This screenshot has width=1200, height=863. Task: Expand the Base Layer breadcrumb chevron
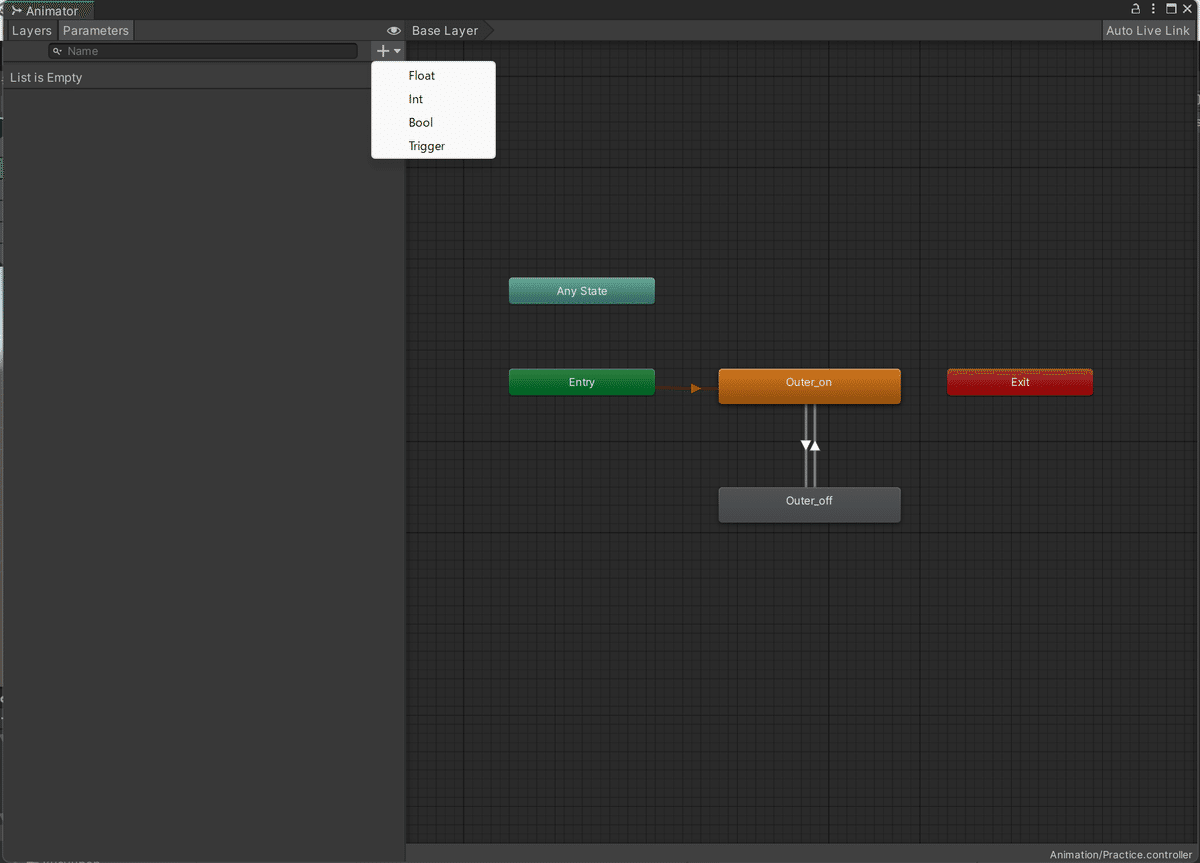(489, 30)
